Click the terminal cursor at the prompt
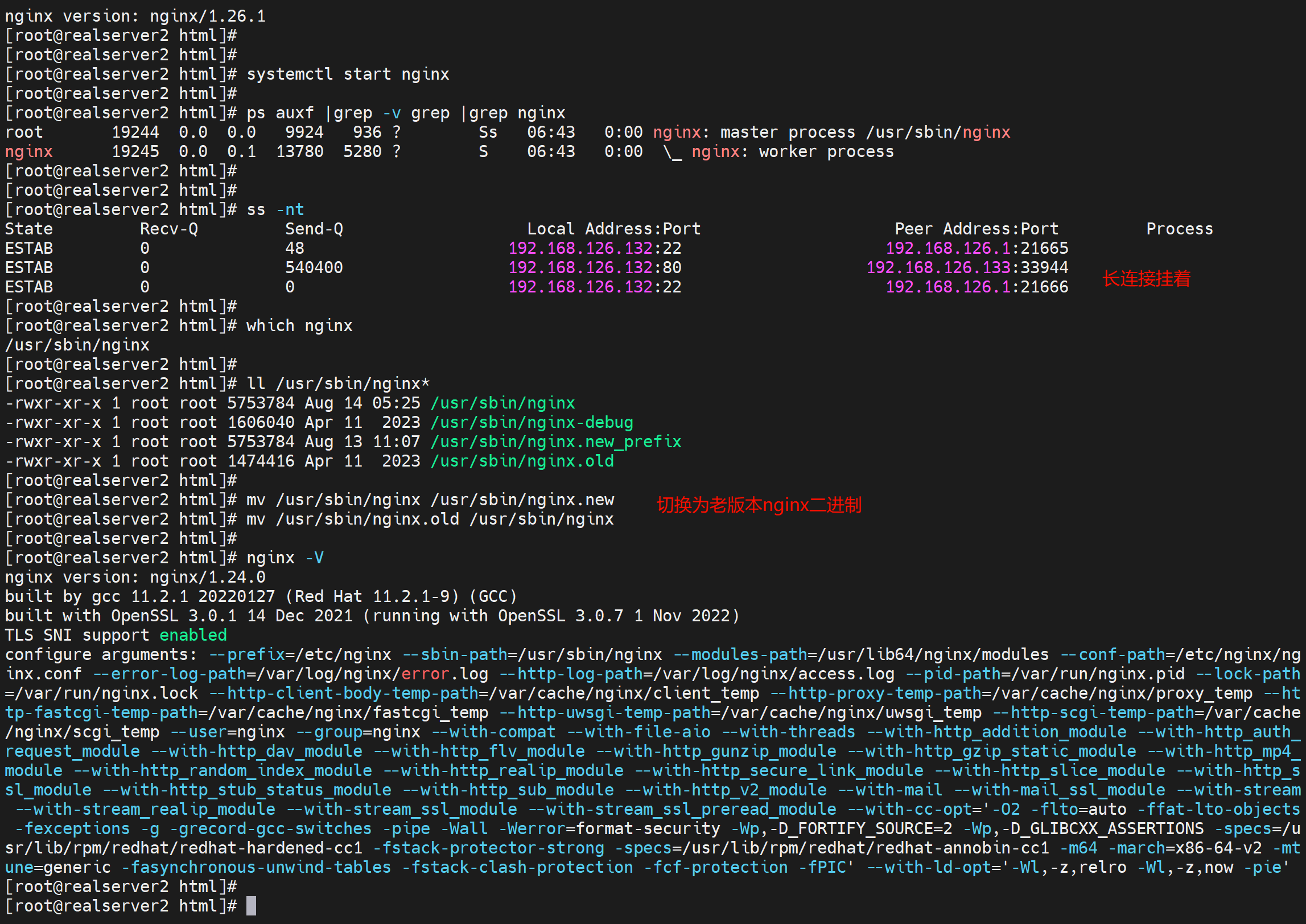This screenshot has height=924, width=1306. (251, 906)
